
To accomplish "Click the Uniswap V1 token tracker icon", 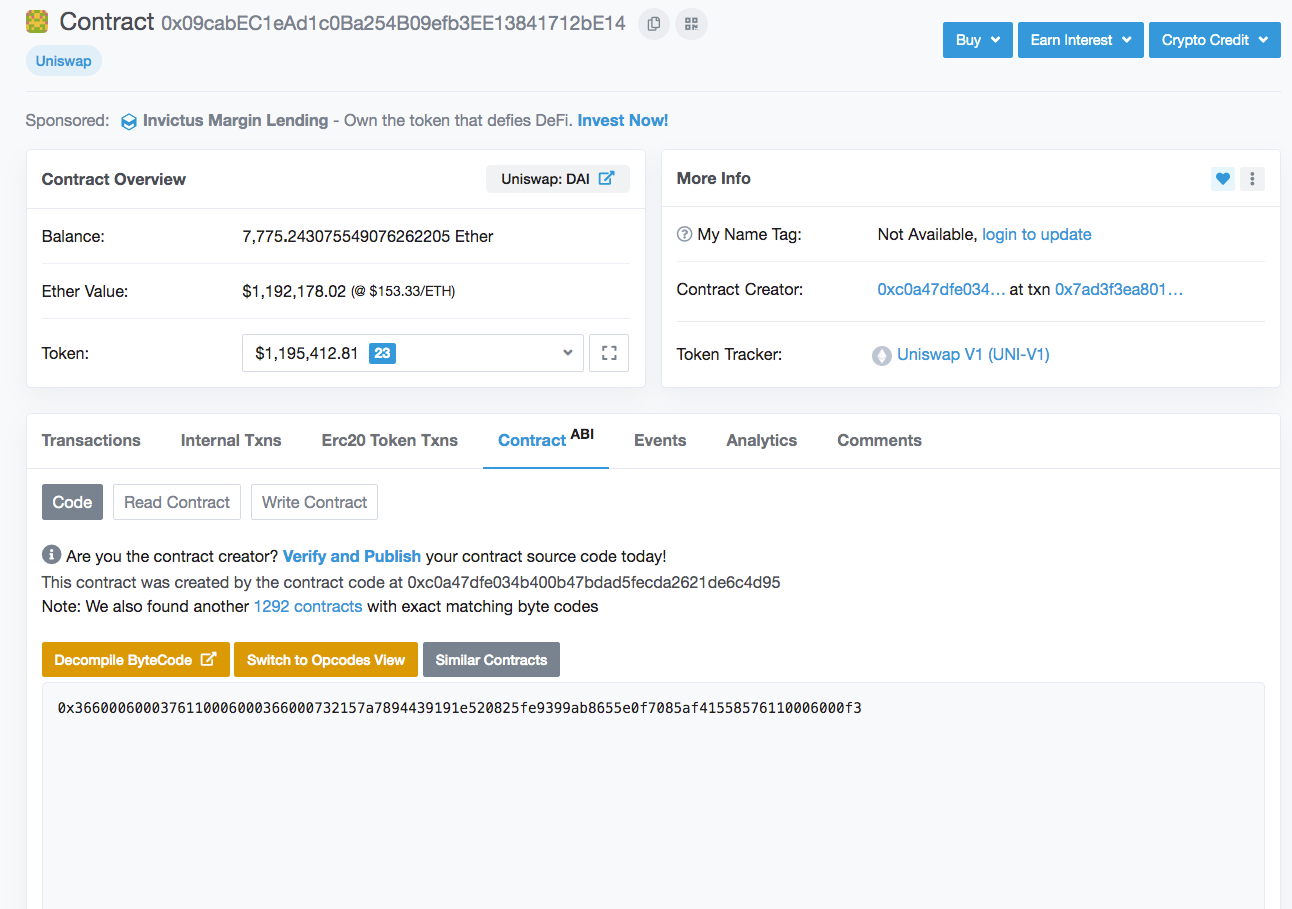I will (x=882, y=355).
